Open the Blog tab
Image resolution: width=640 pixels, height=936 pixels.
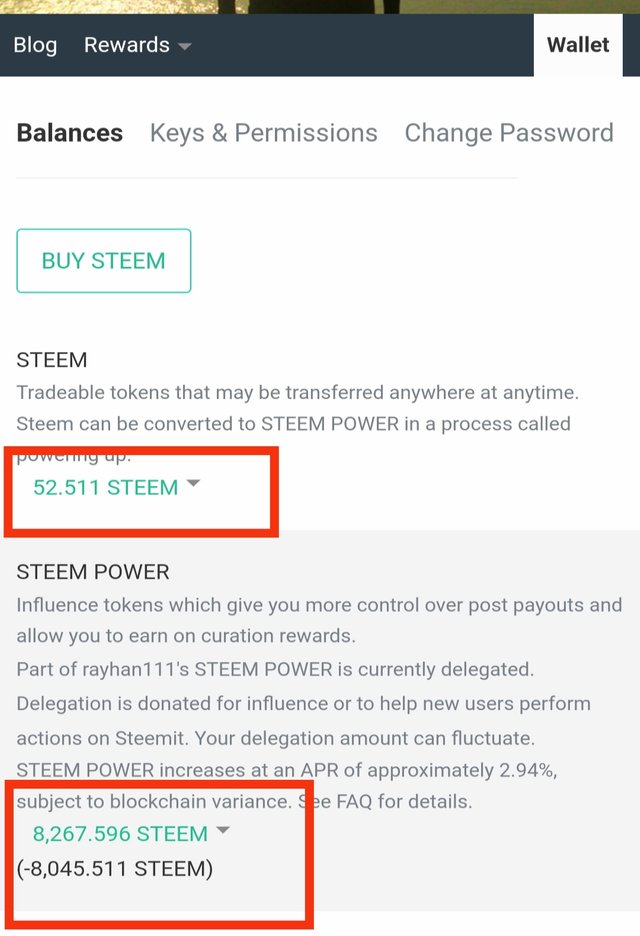point(35,45)
